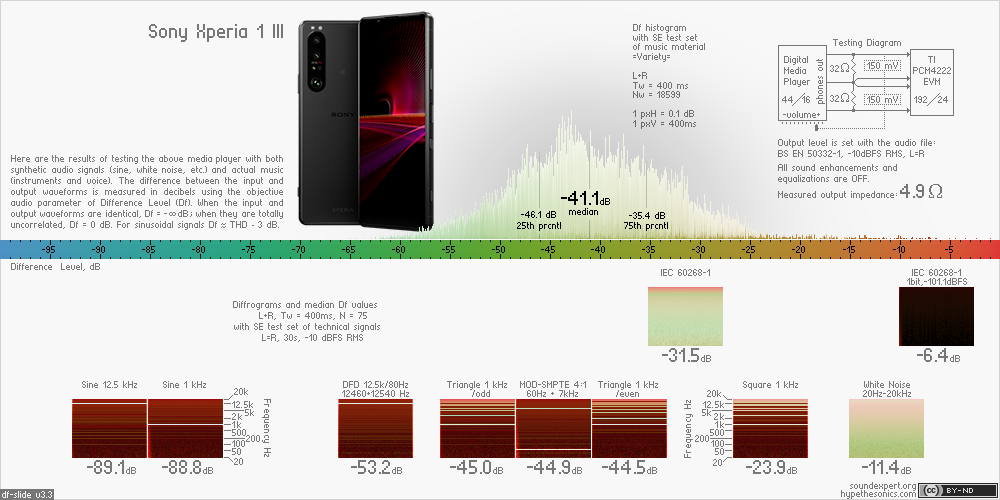Click the Nw = 18599 parameter text
The width and height of the screenshot is (1000, 500).
click(x=656, y=94)
